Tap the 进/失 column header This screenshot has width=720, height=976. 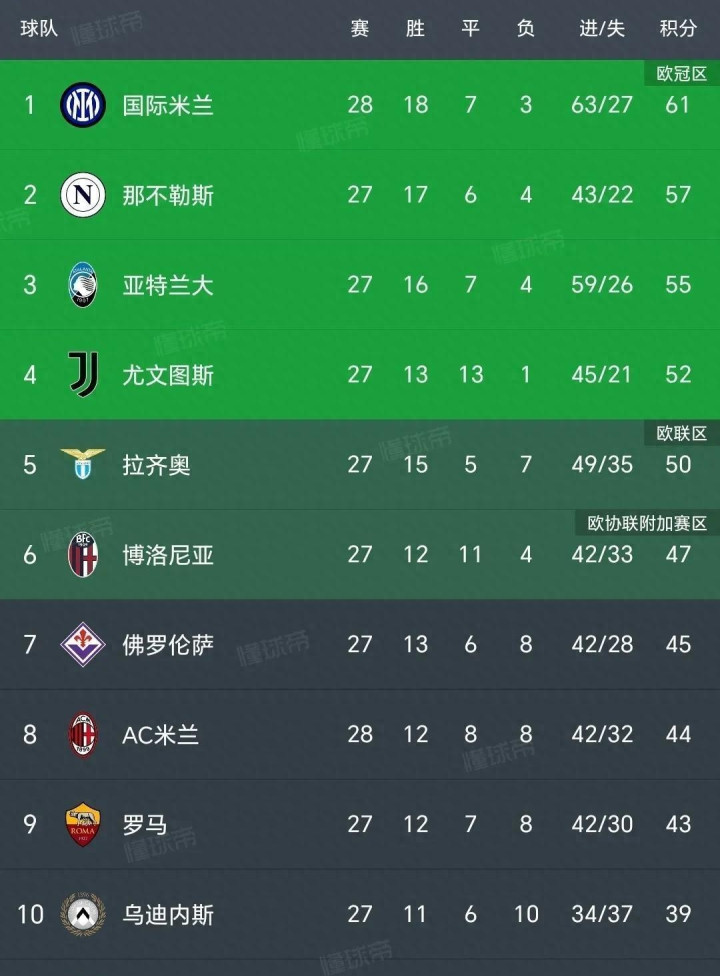(x=602, y=29)
